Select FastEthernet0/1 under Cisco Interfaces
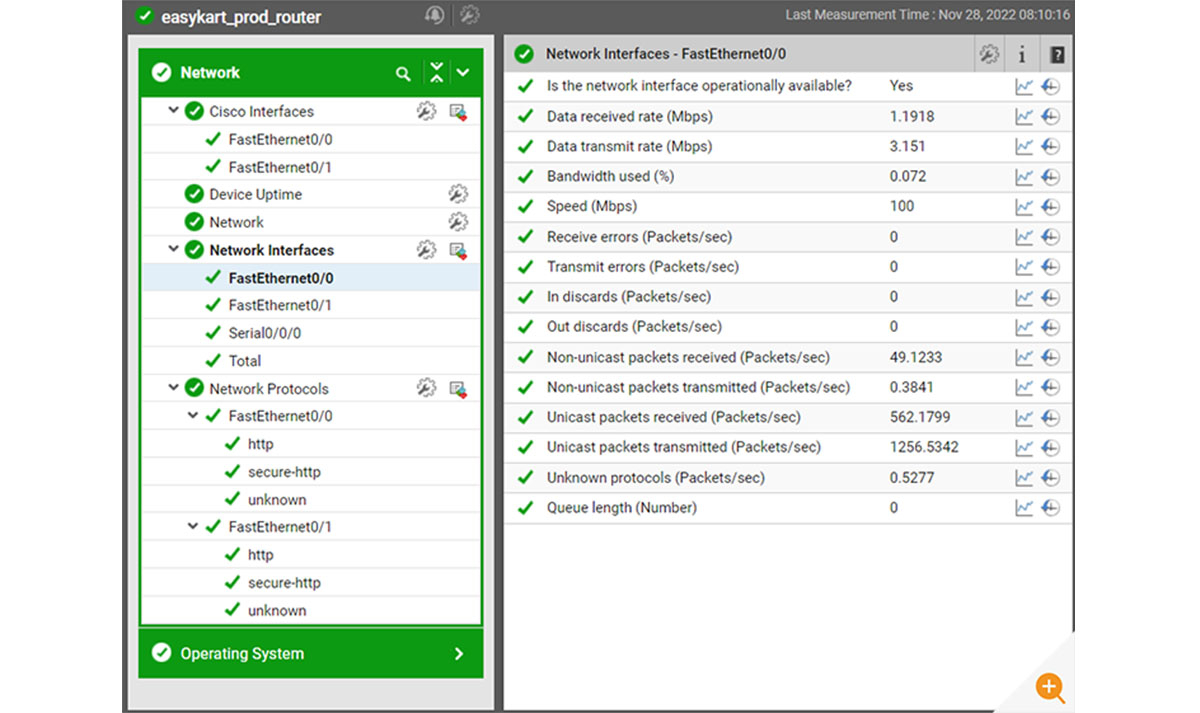 (x=280, y=167)
